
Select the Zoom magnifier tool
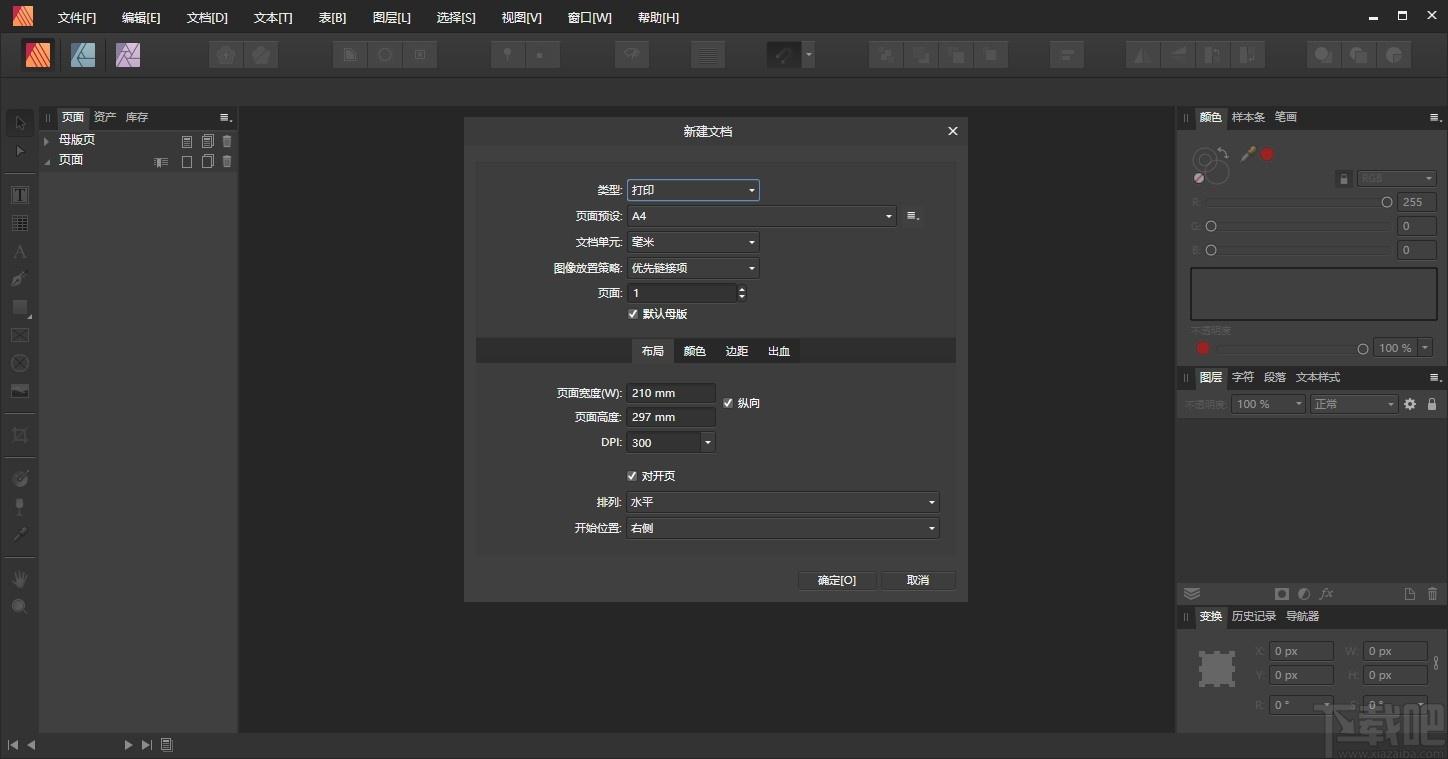click(x=20, y=606)
